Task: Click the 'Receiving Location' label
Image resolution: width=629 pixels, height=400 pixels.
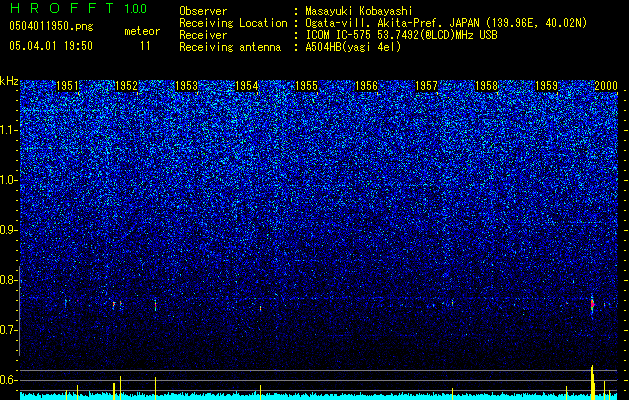Action: point(233,23)
